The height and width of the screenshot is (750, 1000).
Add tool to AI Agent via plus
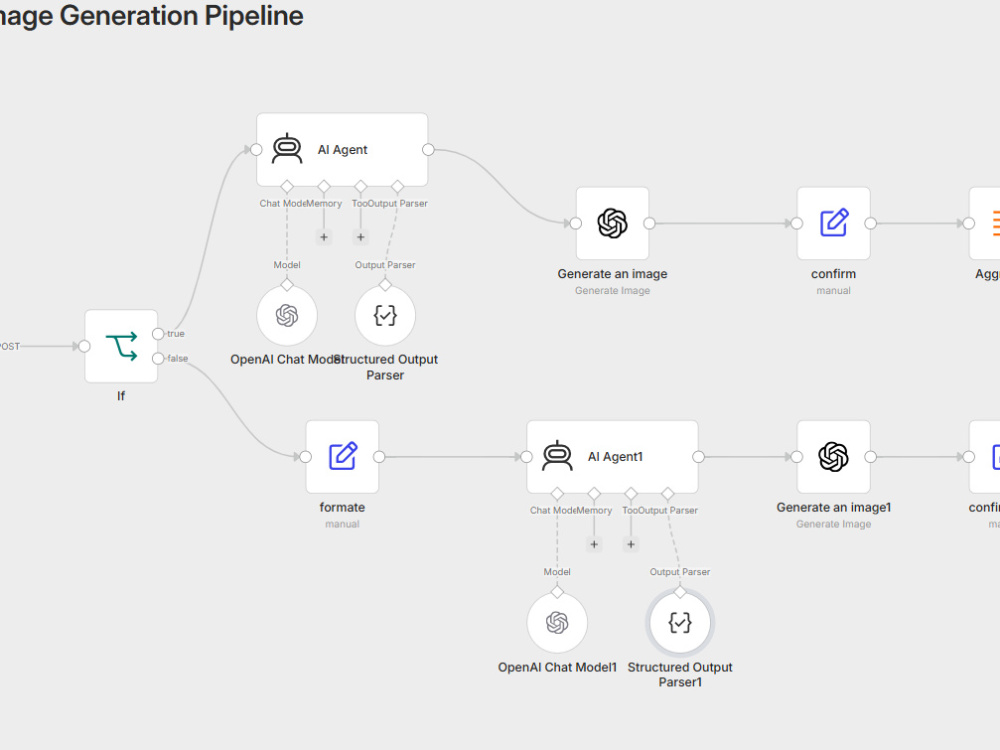360,237
